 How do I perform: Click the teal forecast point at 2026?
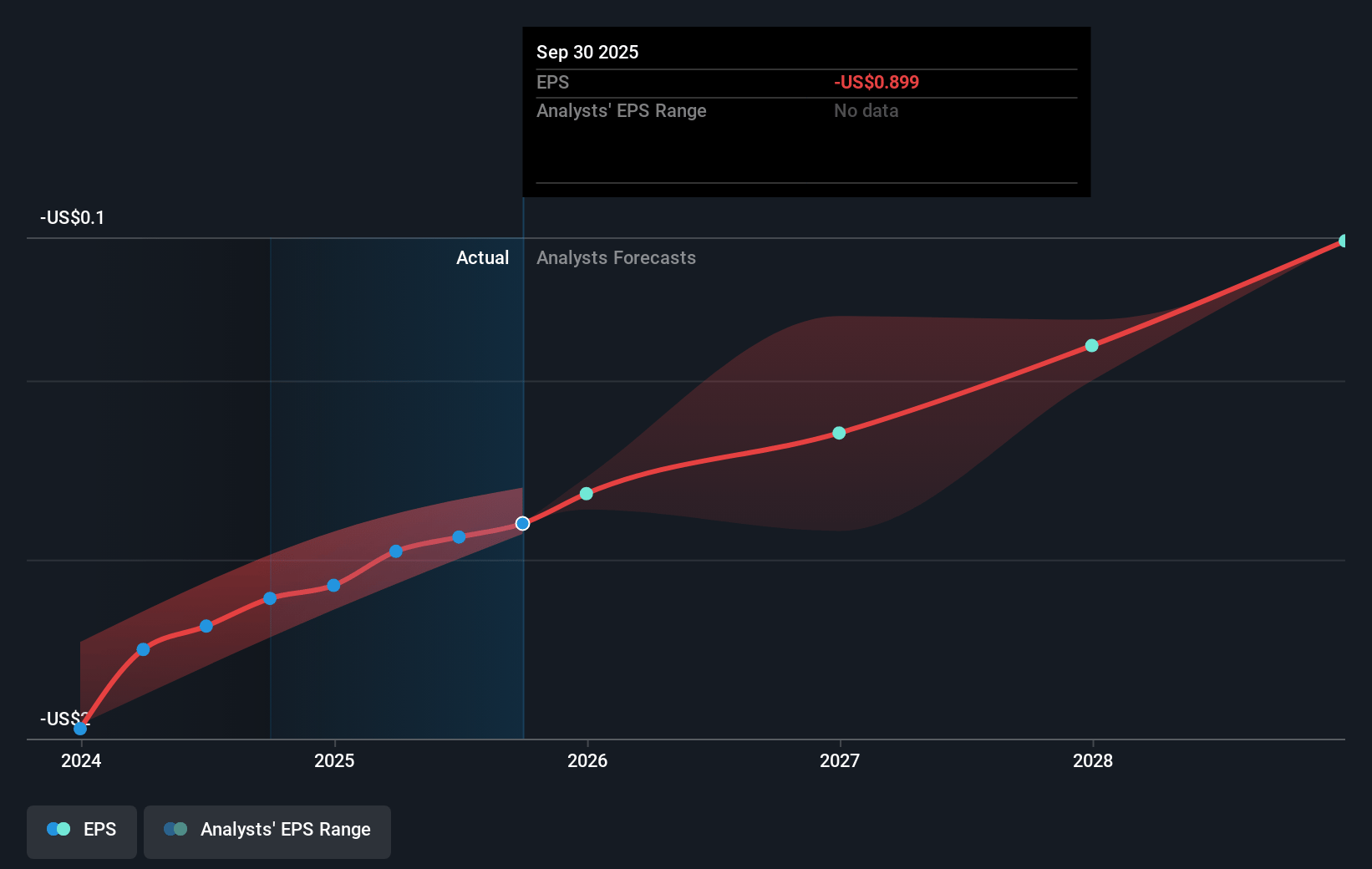[587, 494]
